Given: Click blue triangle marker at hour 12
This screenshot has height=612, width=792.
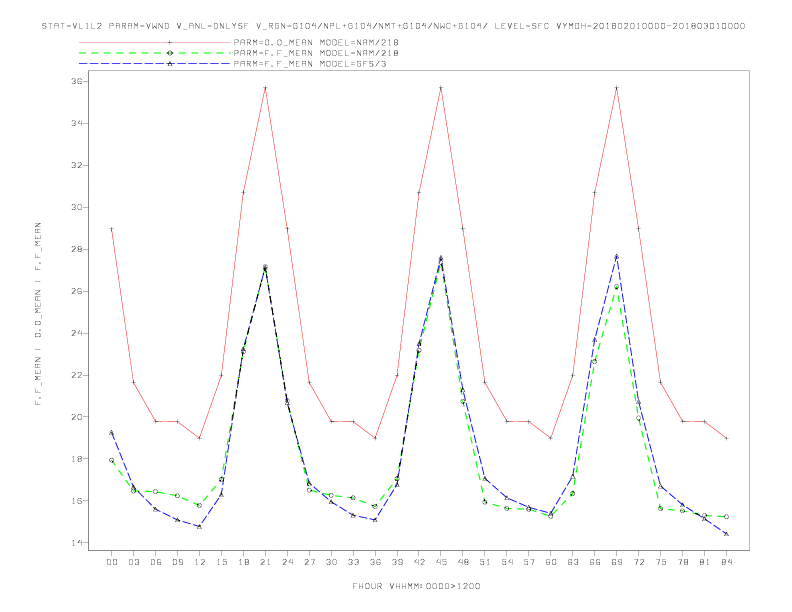Looking at the screenshot, I should click(200, 526).
